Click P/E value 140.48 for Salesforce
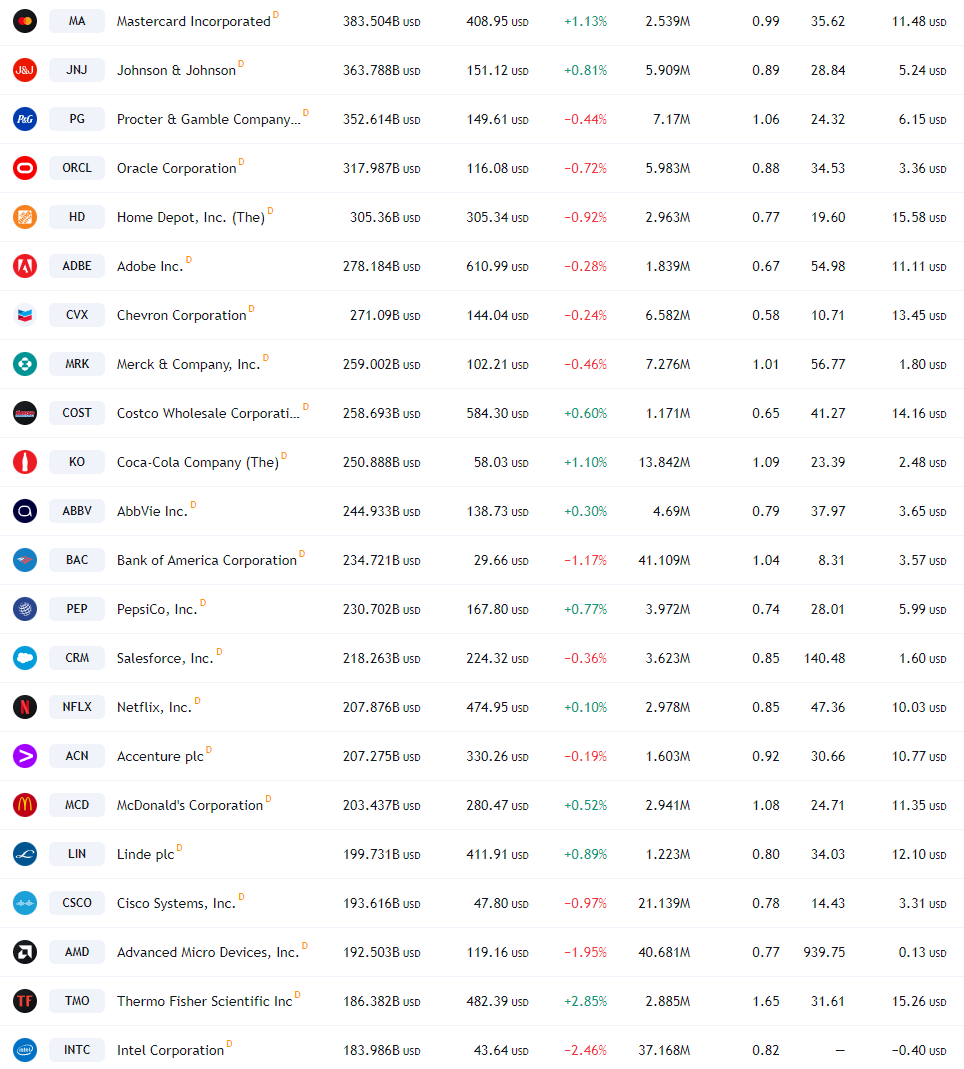Image resolution: width=964 pixels, height=1069 pixels. [x=824, y=659]
